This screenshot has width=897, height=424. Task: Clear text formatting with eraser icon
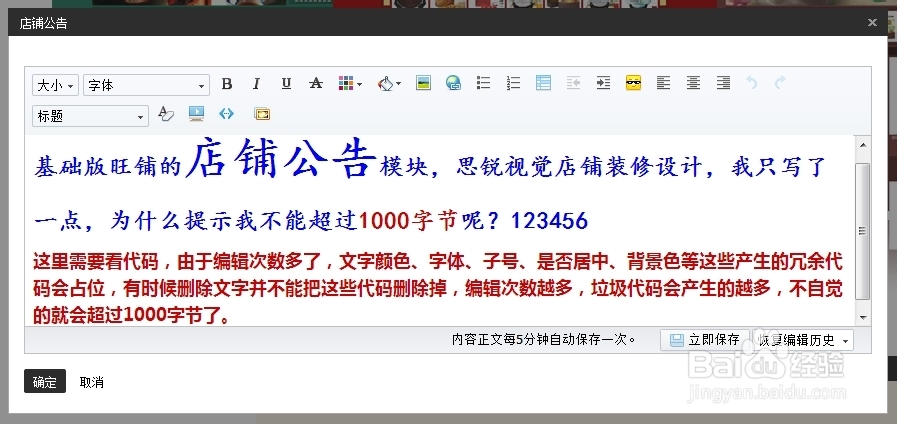pos(166,114)
